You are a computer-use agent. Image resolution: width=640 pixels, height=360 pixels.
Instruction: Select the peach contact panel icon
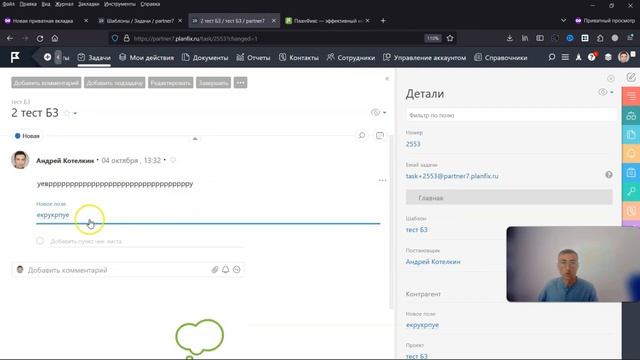pyautogui.click(x=631, y=211)
